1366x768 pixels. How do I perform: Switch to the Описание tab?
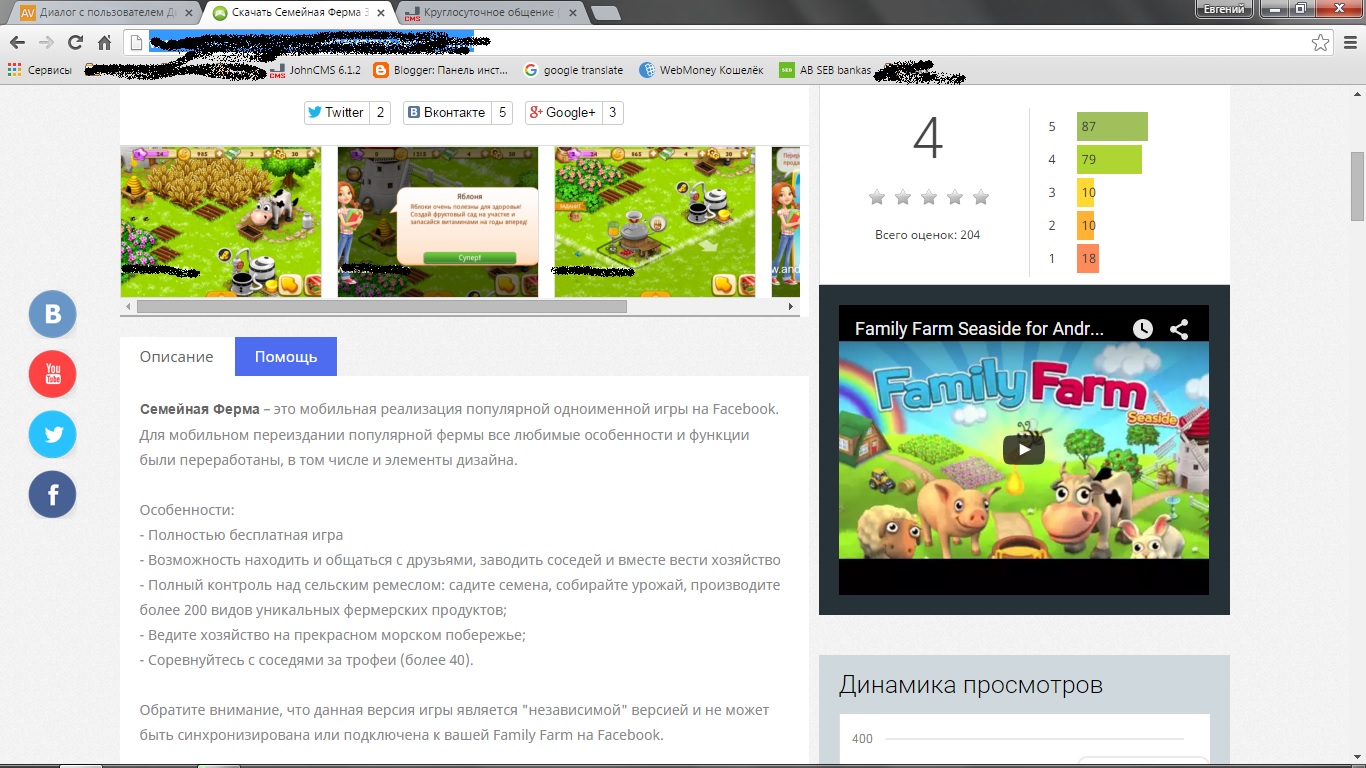tap(177, 357)
